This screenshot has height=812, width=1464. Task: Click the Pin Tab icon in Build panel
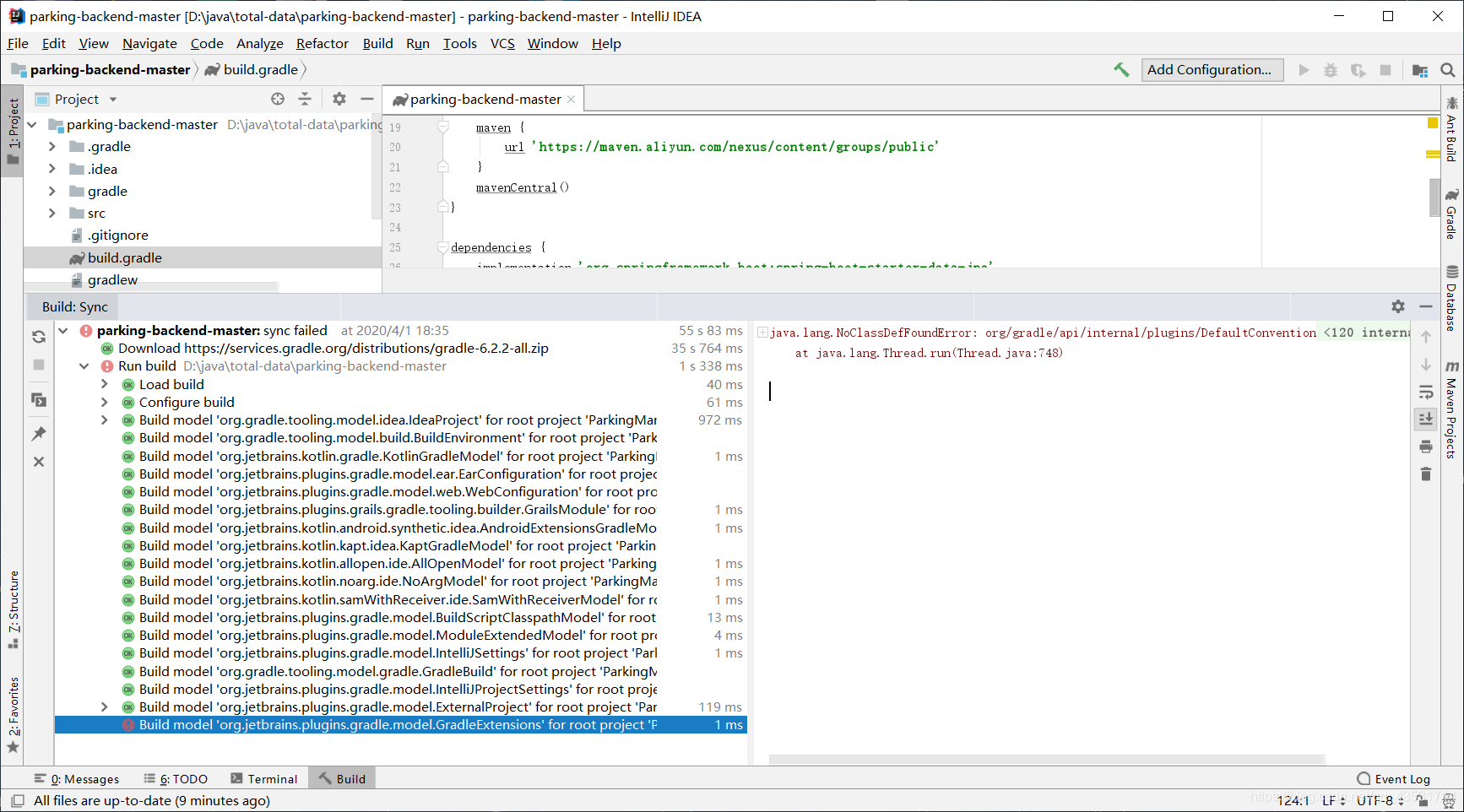click(39, 433)
